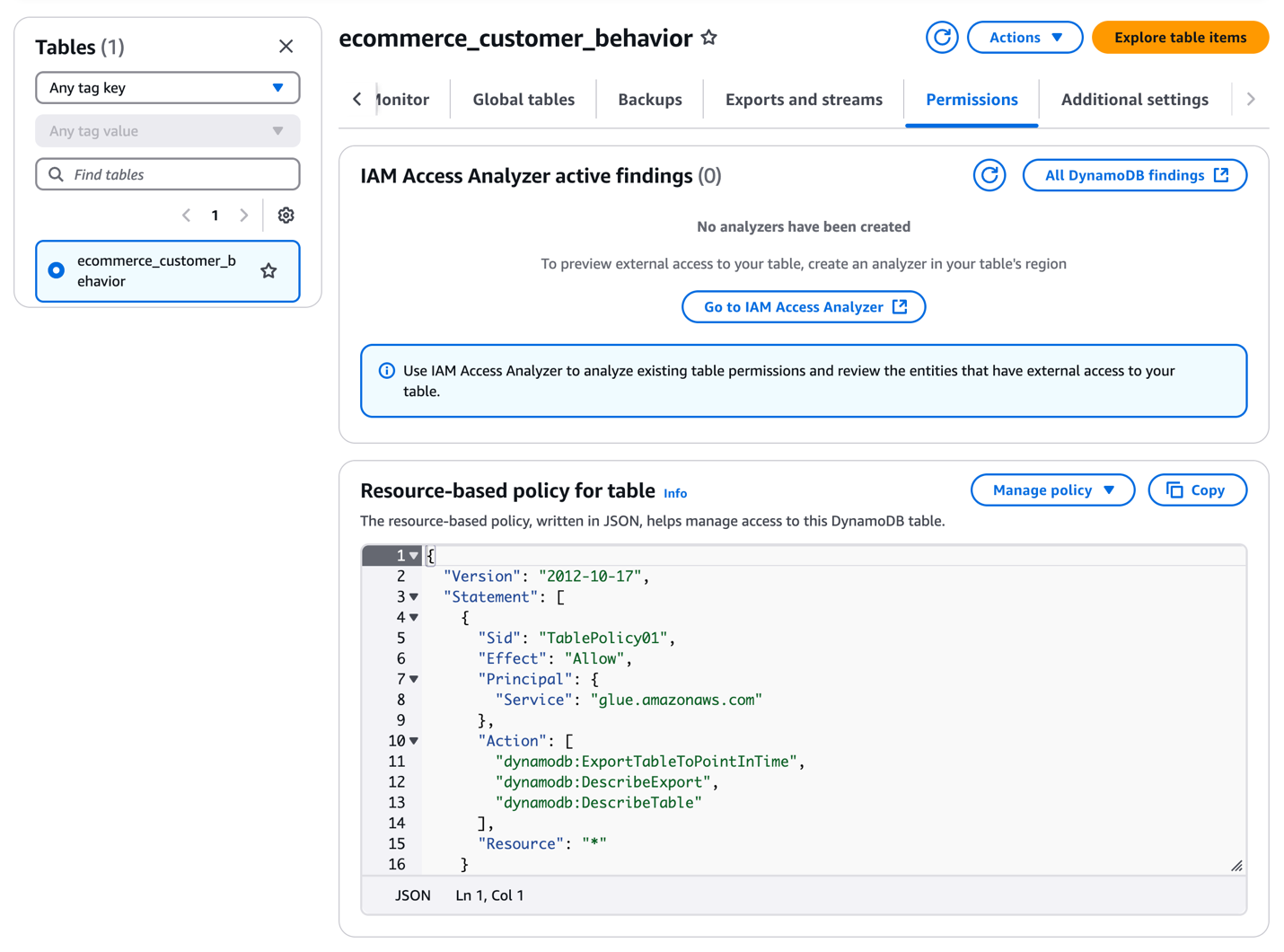Viewport: 1284px width, 952px height.
Task: Collapse the Statement fold on line 3
Action: click(414, 597)
